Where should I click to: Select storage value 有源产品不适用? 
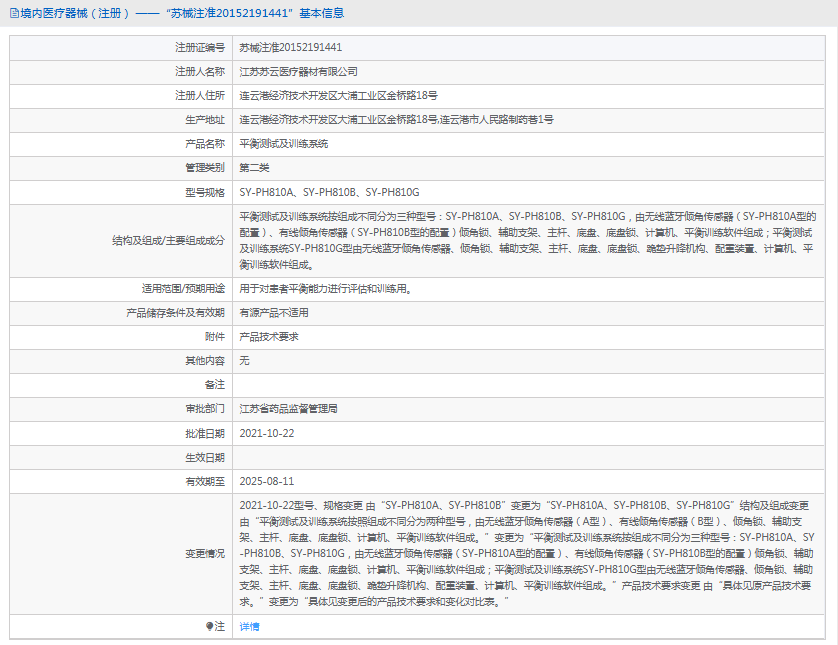click(274, 313)
